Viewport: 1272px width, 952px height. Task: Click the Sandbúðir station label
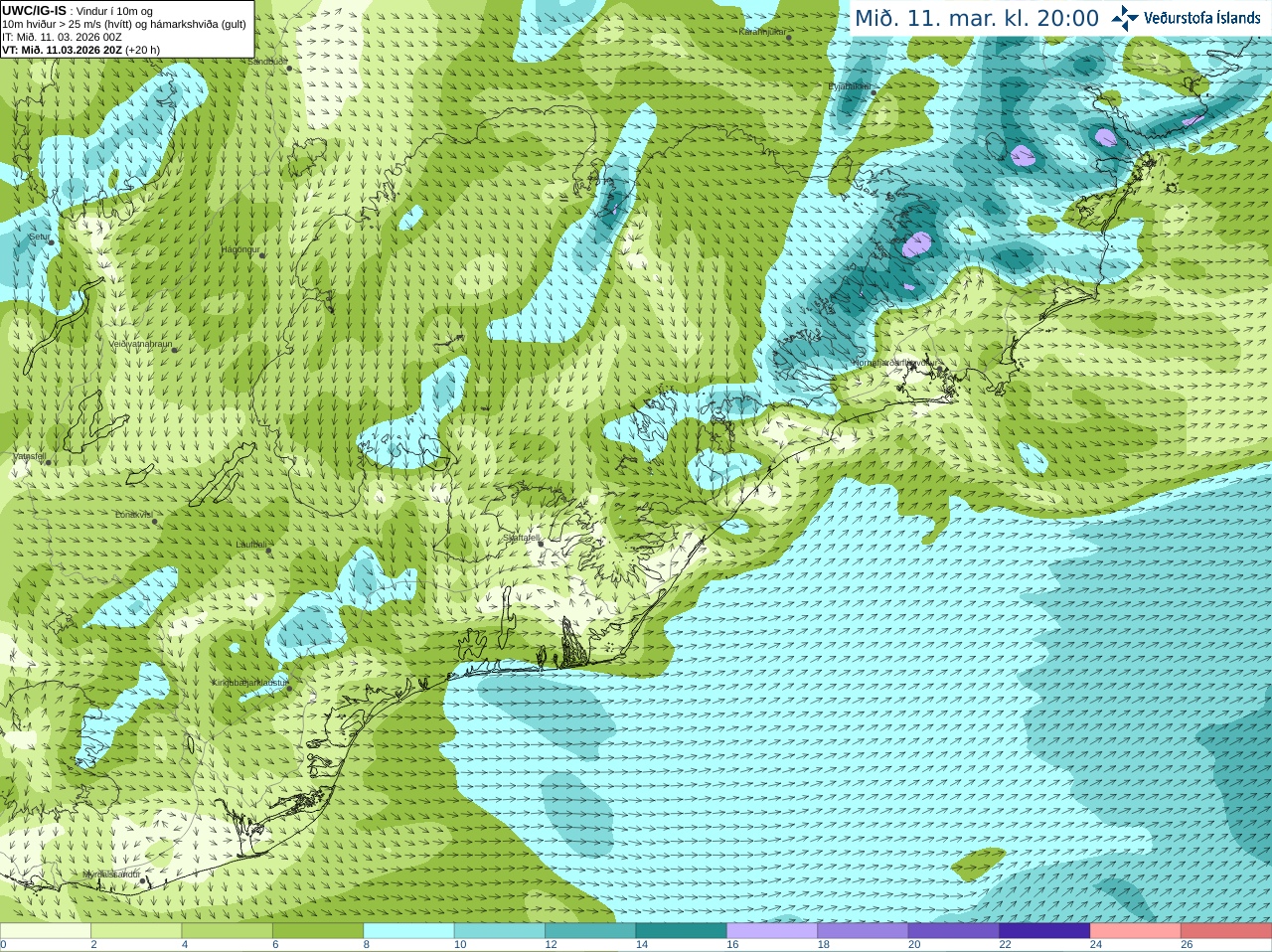coord(266,62)
